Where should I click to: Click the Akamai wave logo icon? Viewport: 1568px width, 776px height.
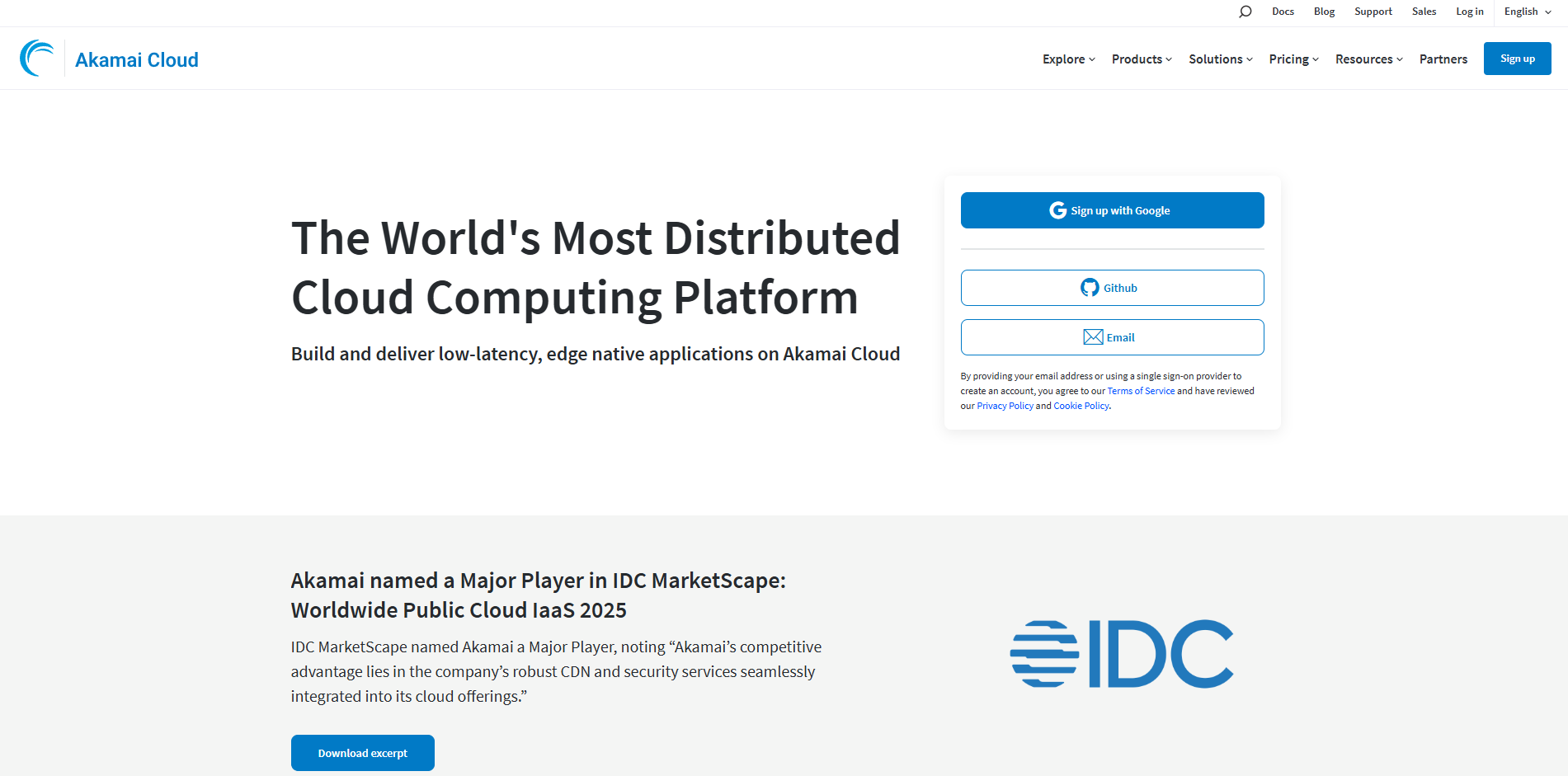(x=37, y=59)
